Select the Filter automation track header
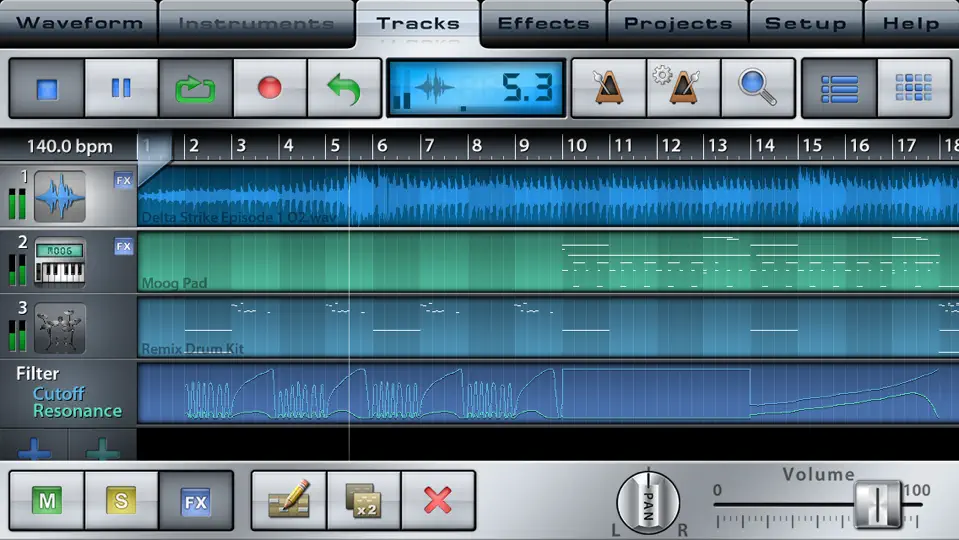The height and width of the screenshot is (540, 959). 37,374
